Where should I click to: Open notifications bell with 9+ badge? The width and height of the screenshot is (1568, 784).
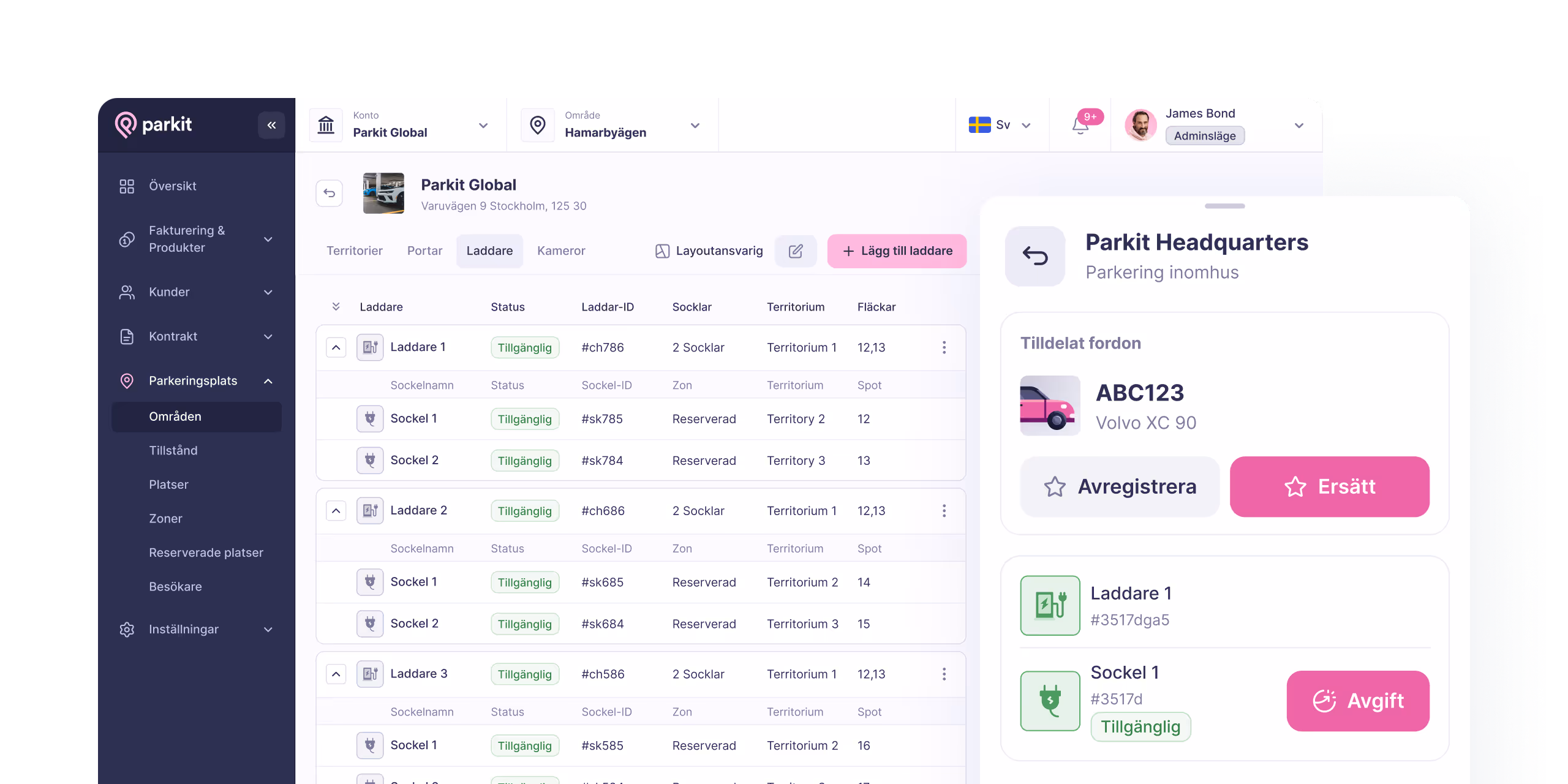[x=1080, y=126]
